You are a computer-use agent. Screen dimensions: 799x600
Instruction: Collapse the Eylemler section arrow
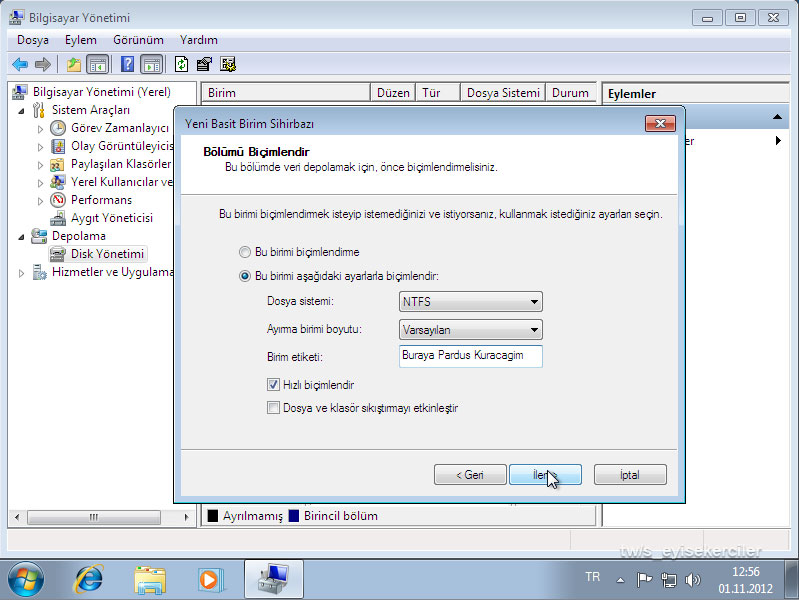tap(777, 117)
